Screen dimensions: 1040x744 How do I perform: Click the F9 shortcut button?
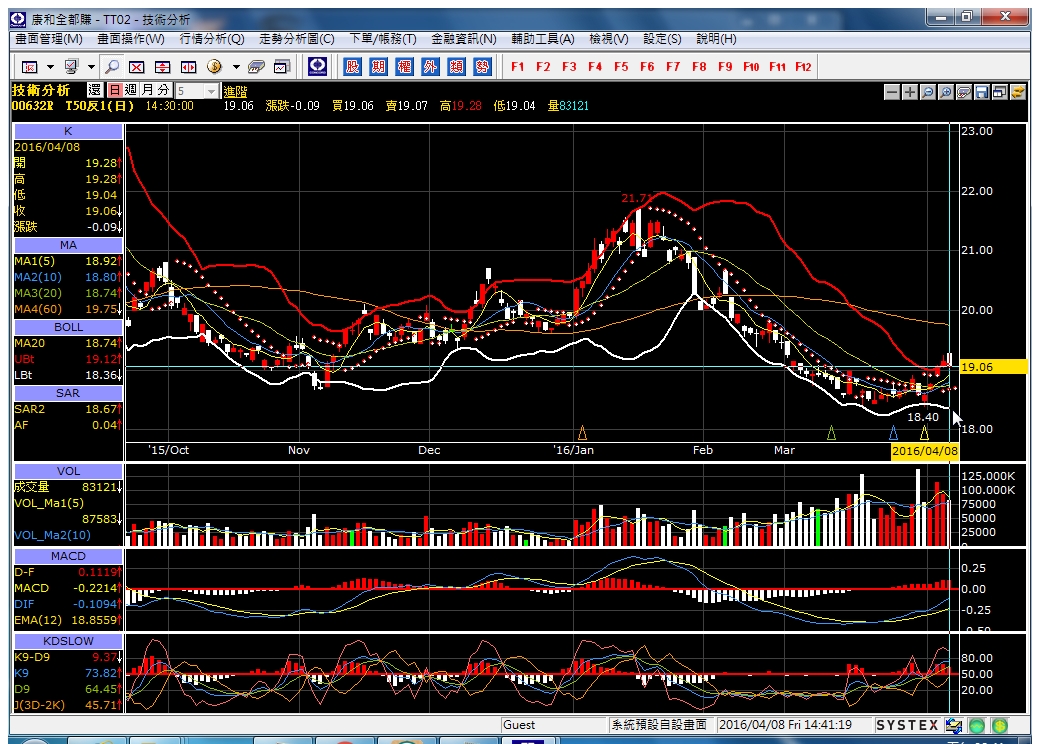point(725,67)
